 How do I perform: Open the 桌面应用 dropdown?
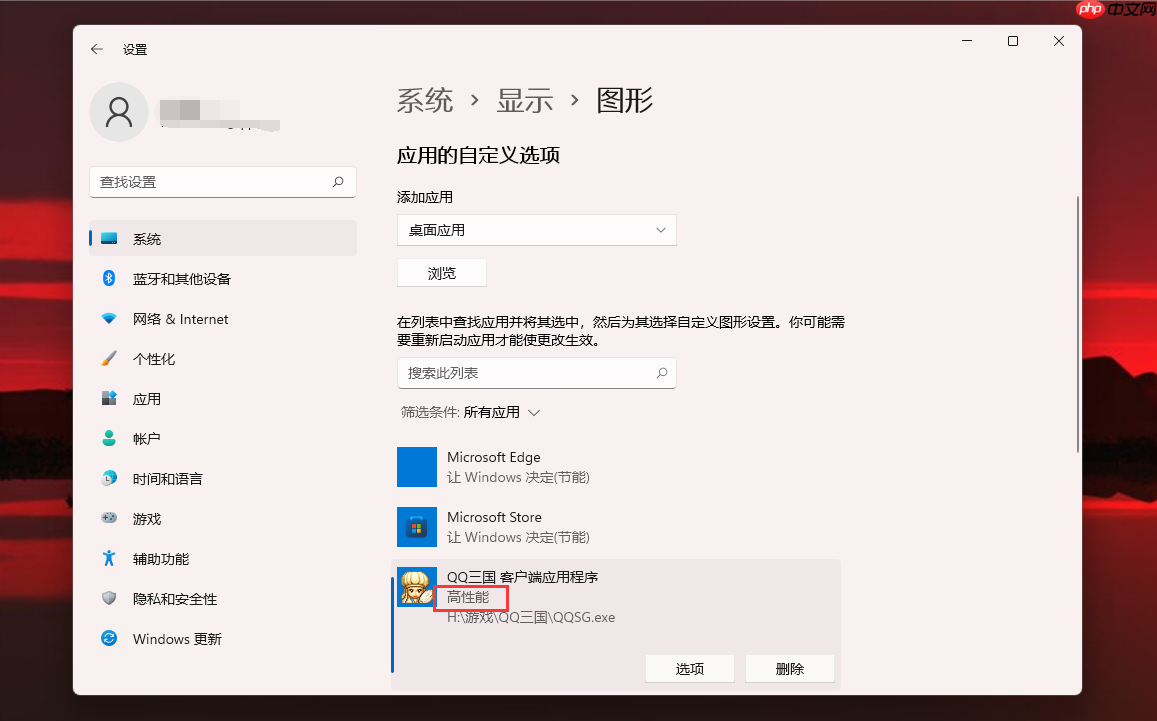pyautogui.click(x=537, y=229)
